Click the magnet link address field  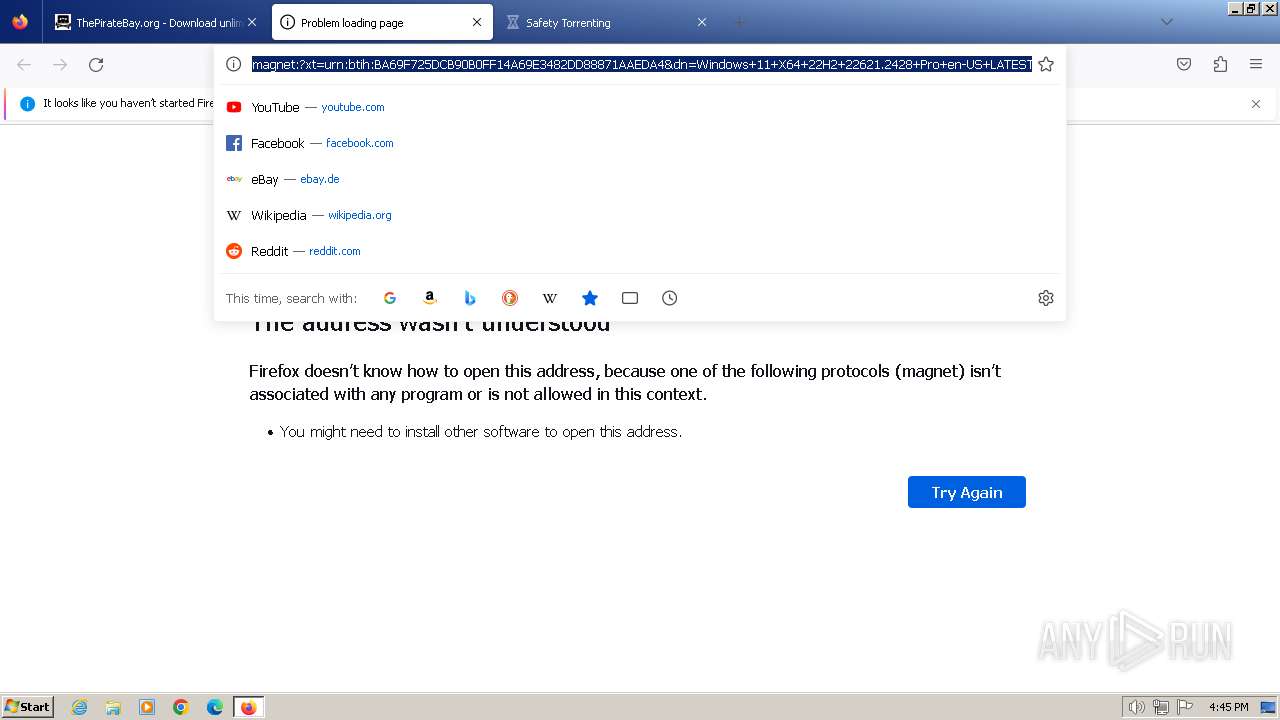coord(641,64)
